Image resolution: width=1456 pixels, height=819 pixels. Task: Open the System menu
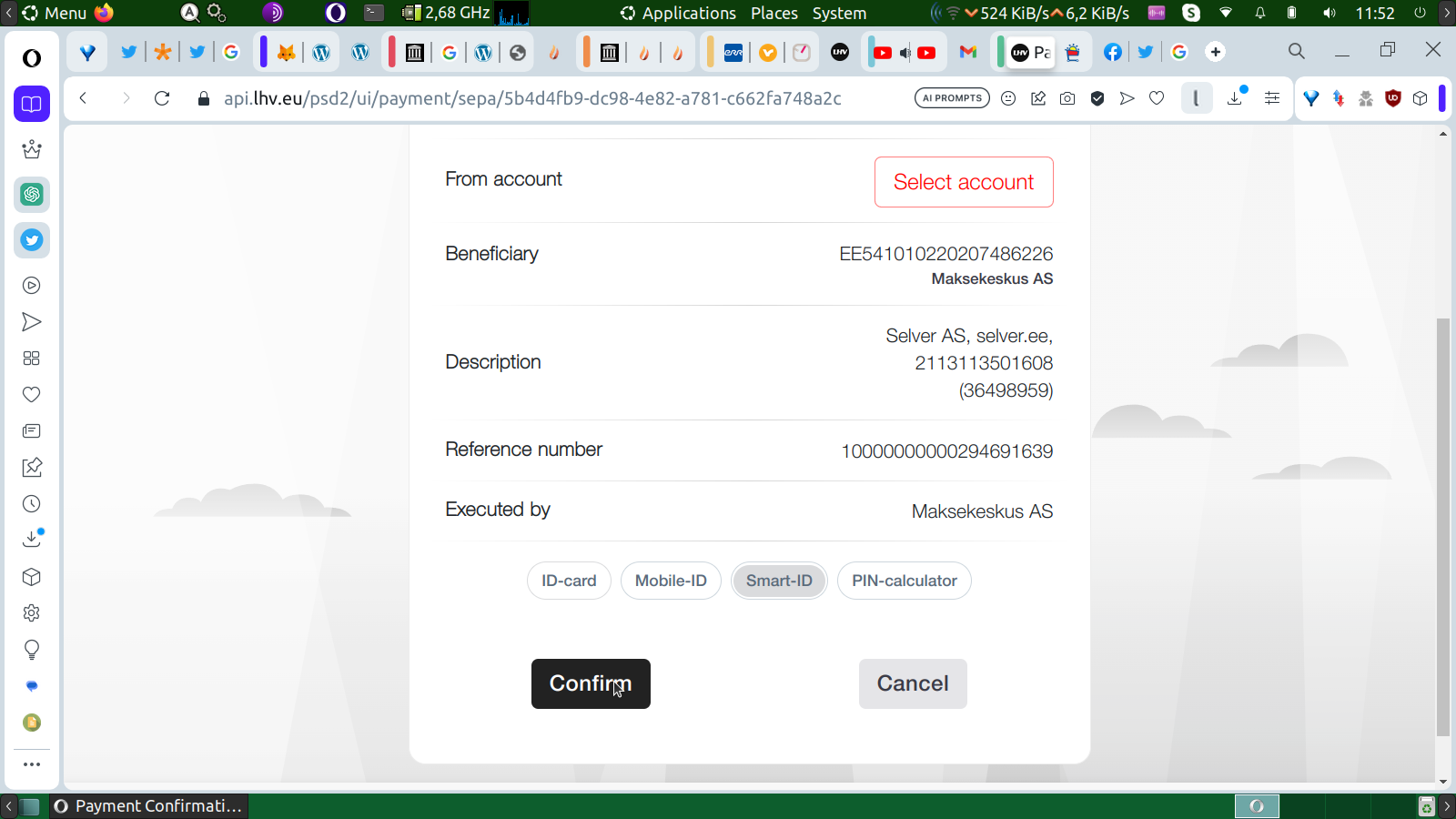[839, 13]
